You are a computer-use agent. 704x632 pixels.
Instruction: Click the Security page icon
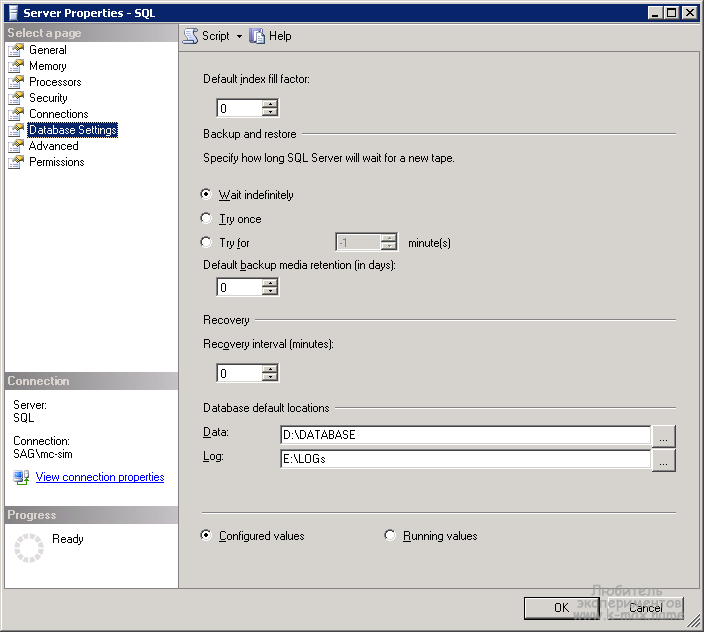tap(16, 98)
